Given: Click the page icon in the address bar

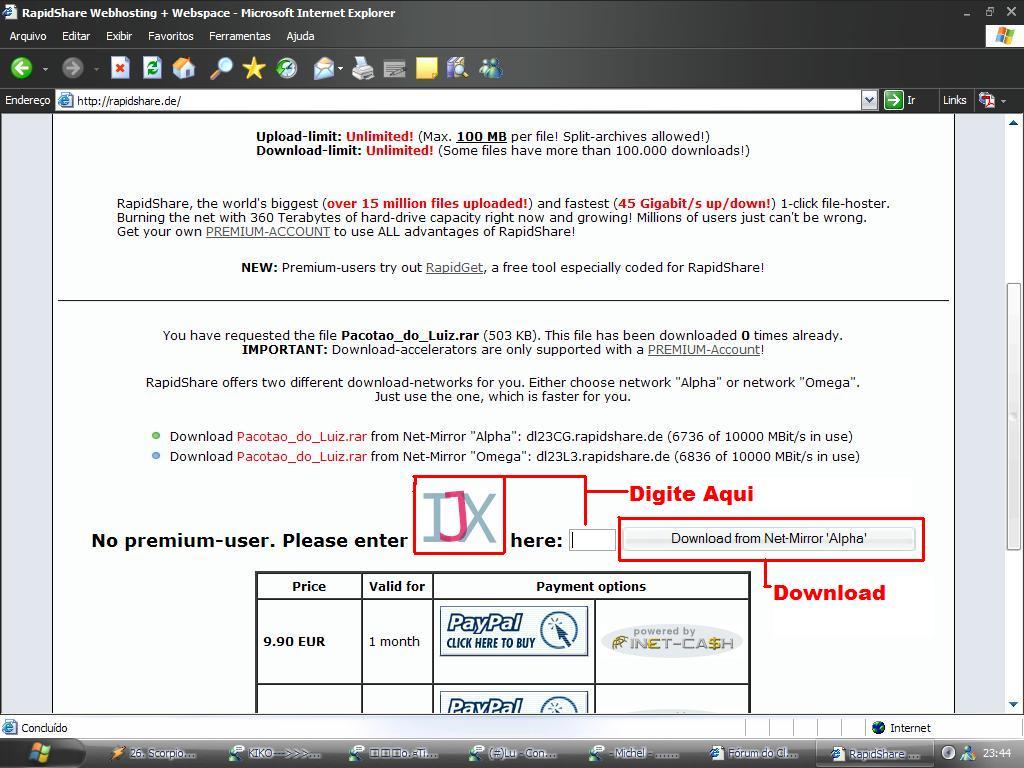Looking at the screenshot, I should point(65,101).
